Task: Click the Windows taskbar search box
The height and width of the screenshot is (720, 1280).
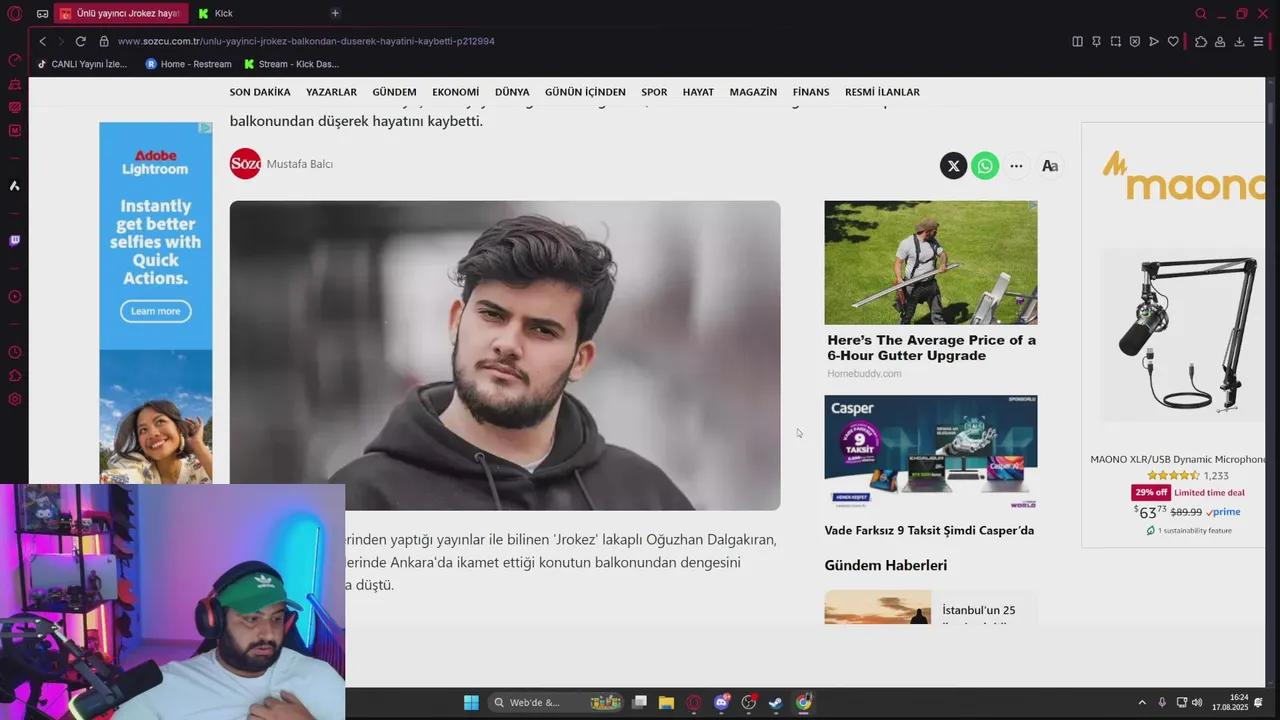Action: (x=534, y=703)
